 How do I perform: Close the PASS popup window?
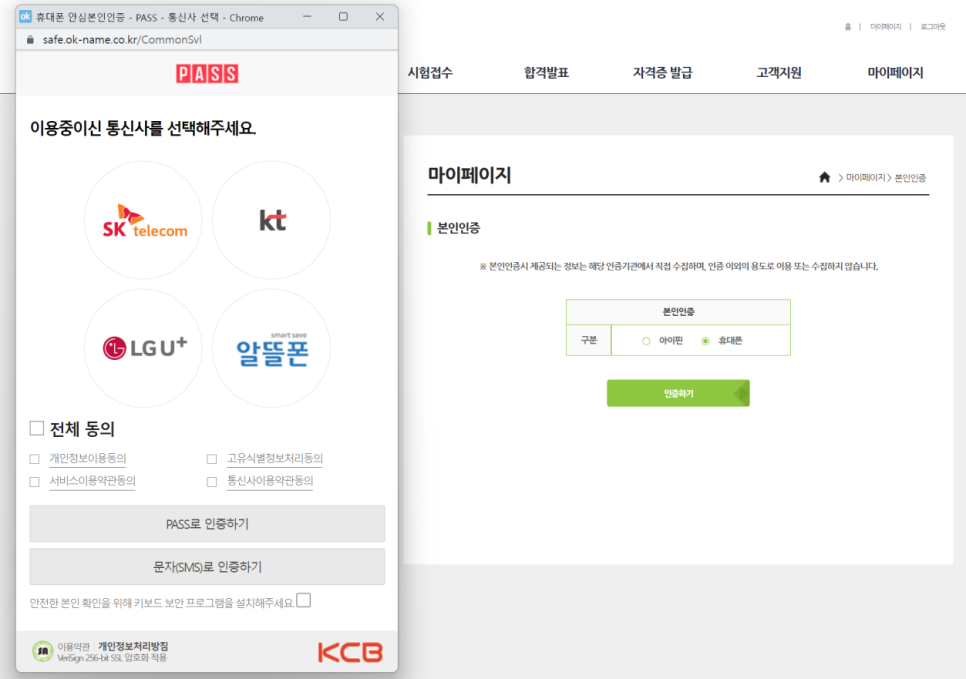380,17
